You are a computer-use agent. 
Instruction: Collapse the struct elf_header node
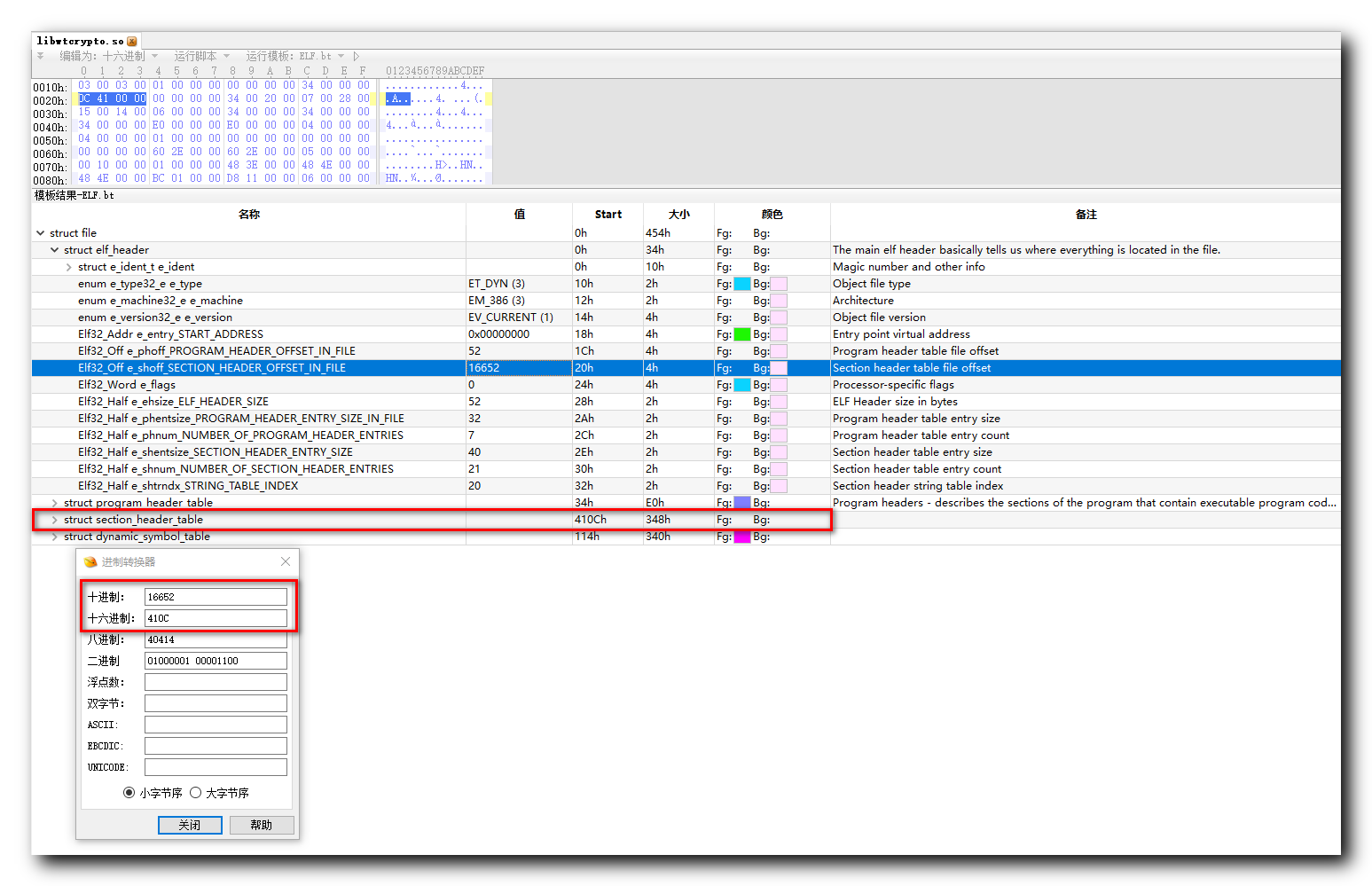click(x=55, y=250)
